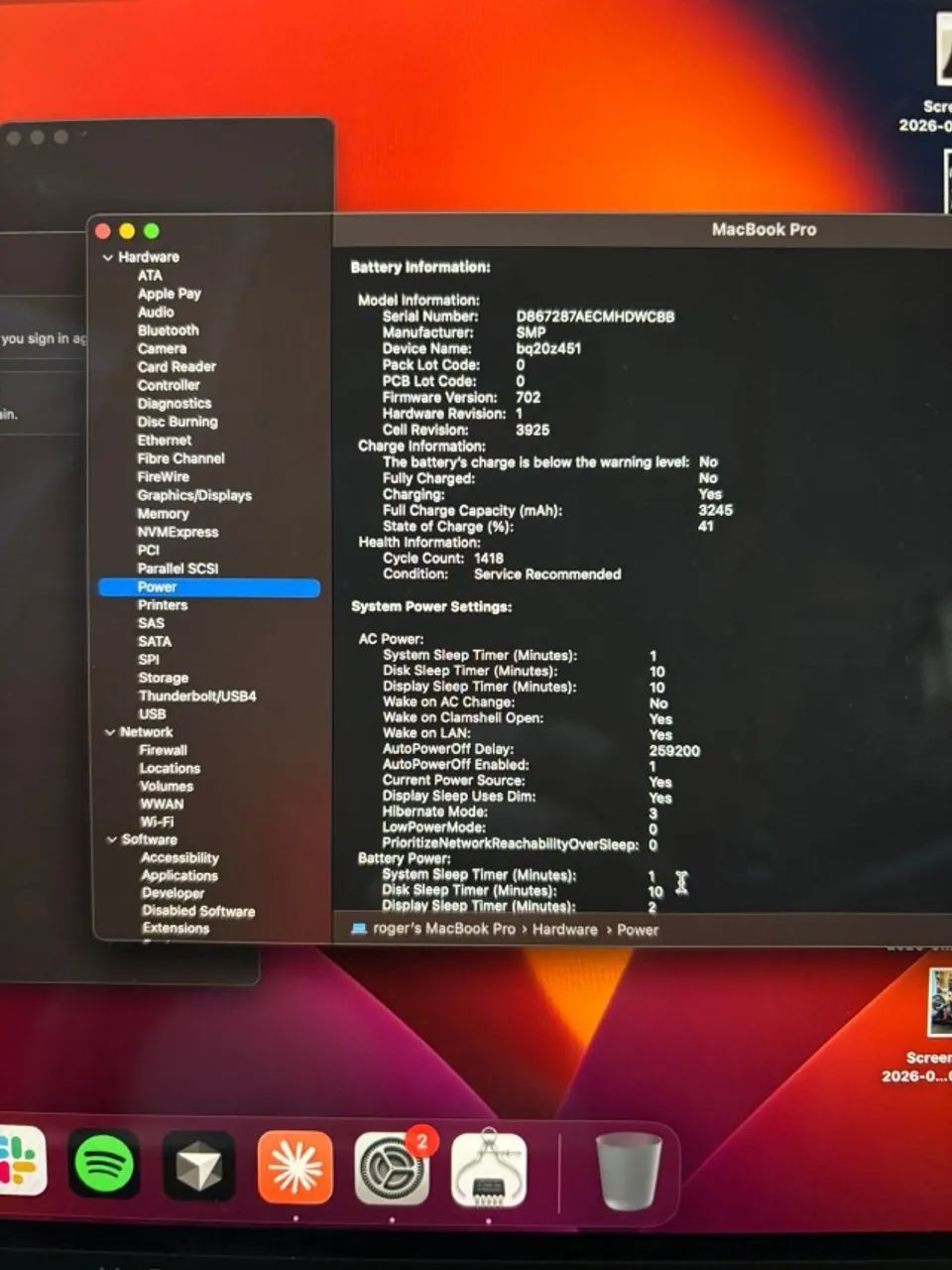
Task: Select Volumes under Network
Action: [166, 786]
